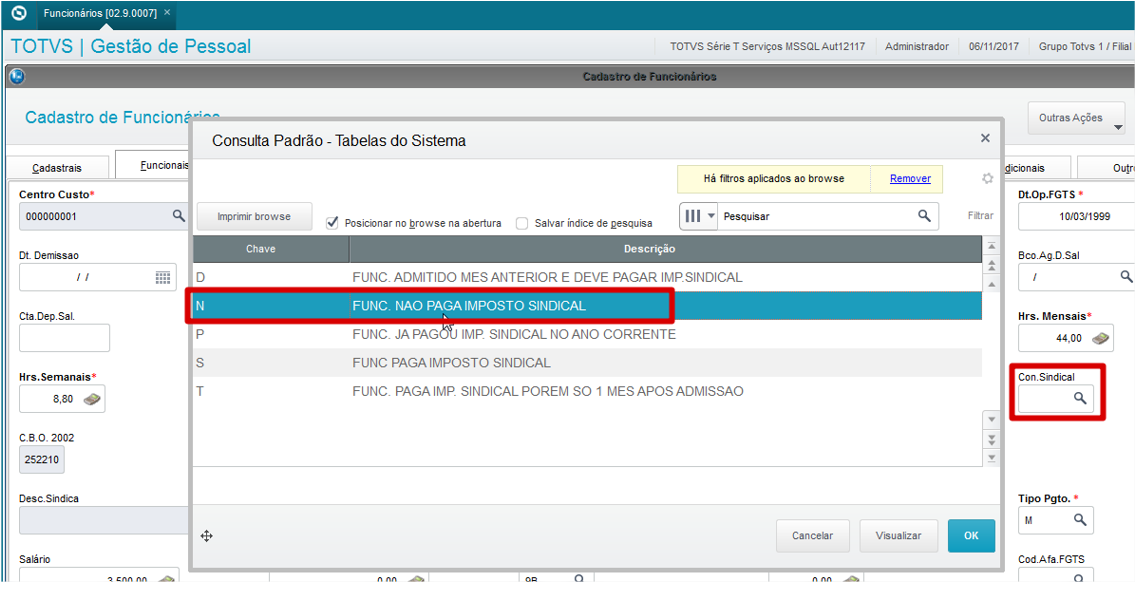This screenshot has height=590, width=1136.
Task: Page up in the browse list
Action: pos(992,265)
